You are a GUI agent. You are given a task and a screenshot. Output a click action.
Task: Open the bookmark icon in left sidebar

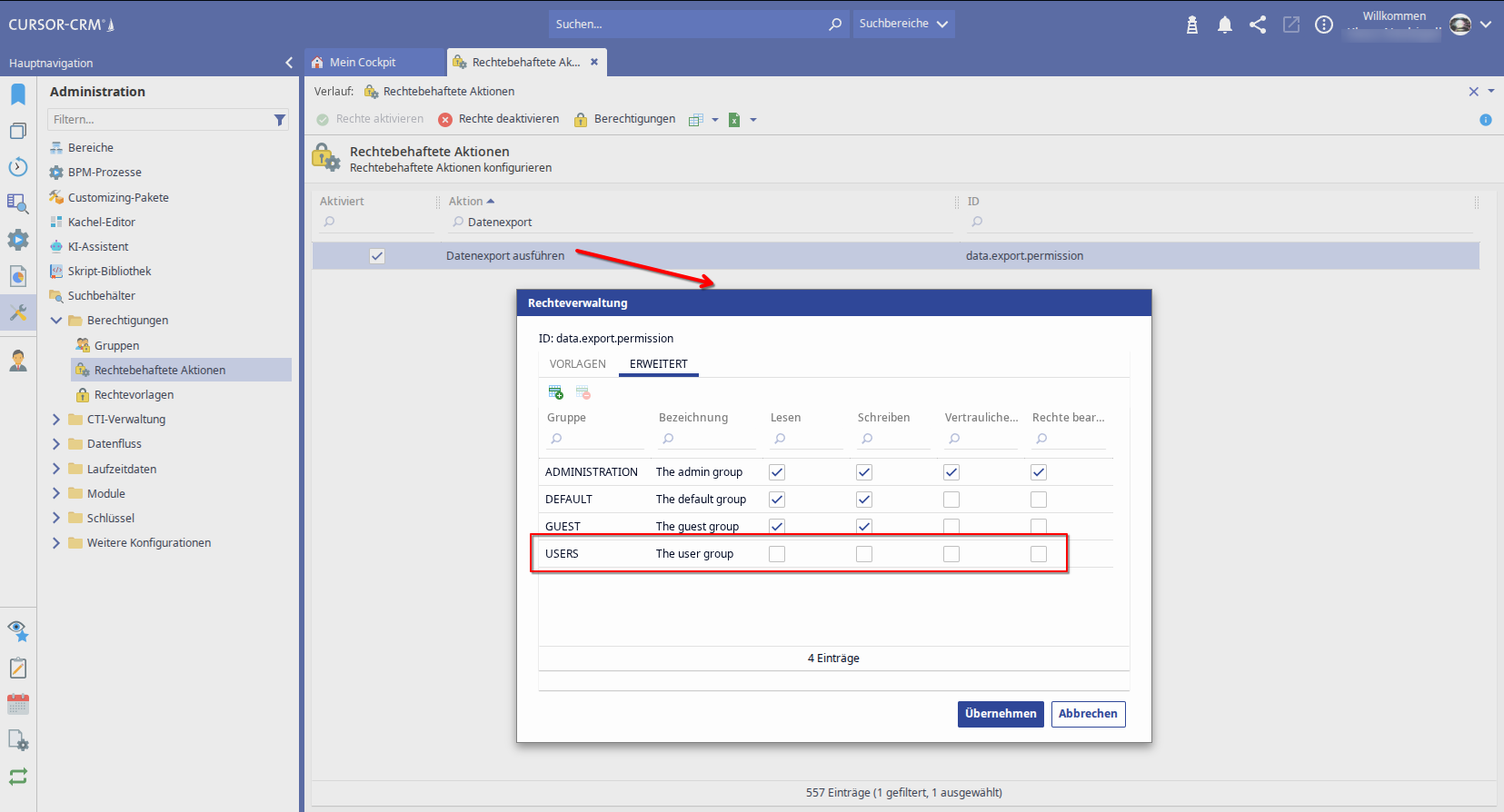point(17,94)
